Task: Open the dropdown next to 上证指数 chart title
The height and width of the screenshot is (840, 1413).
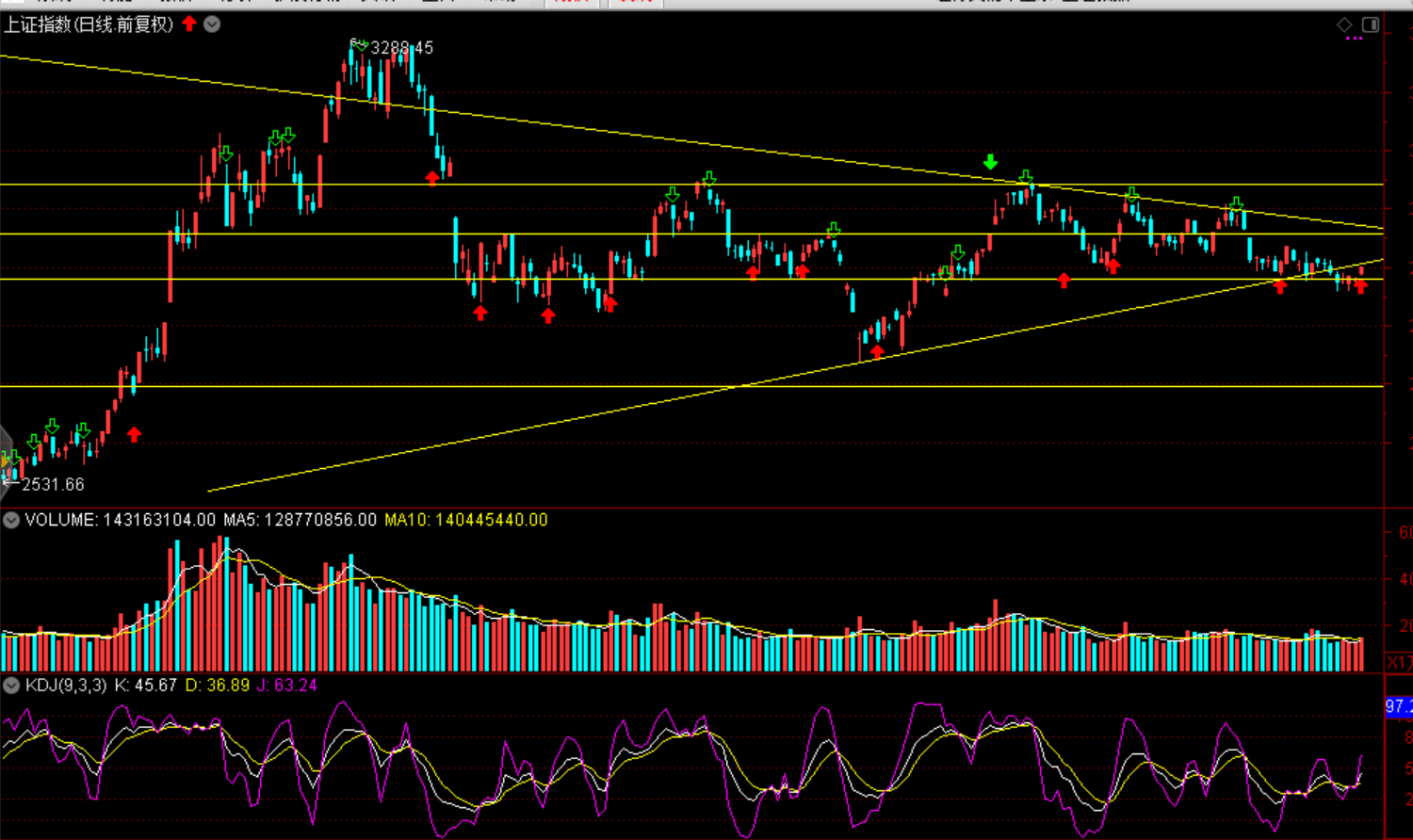Action: (x=213, y=24)
